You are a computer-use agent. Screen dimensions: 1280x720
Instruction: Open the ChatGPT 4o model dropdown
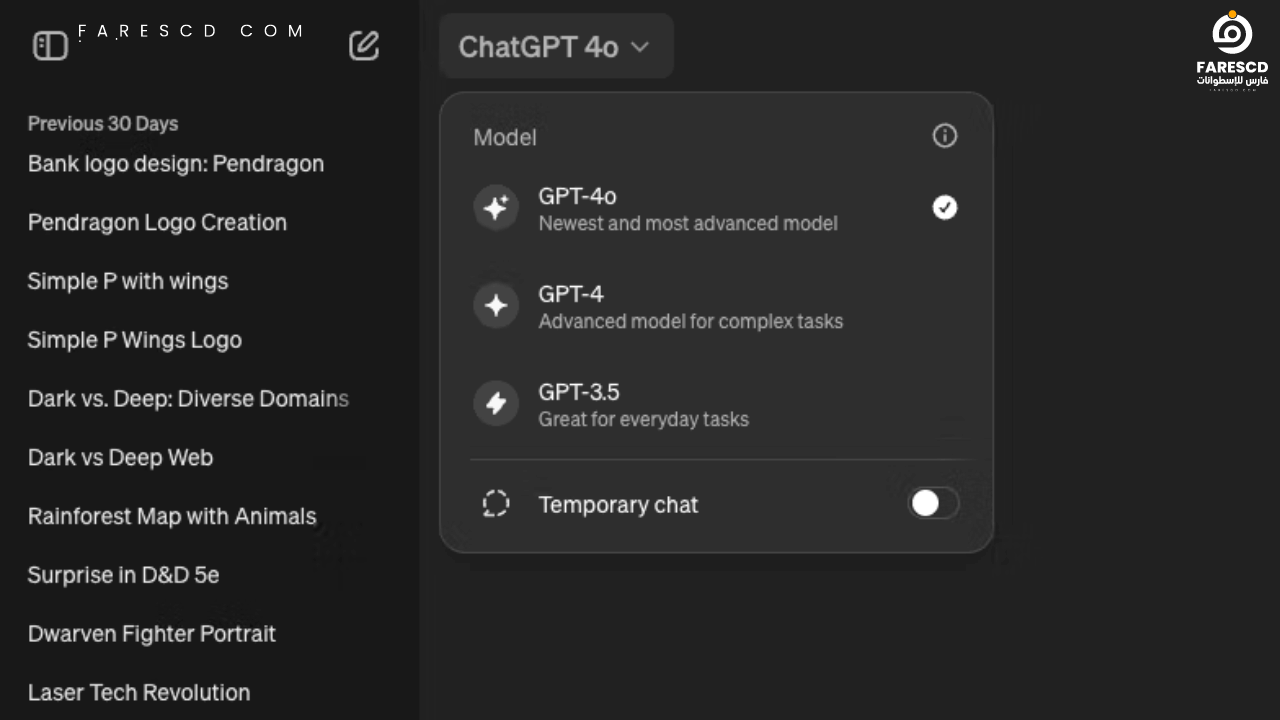coord(555,46)
